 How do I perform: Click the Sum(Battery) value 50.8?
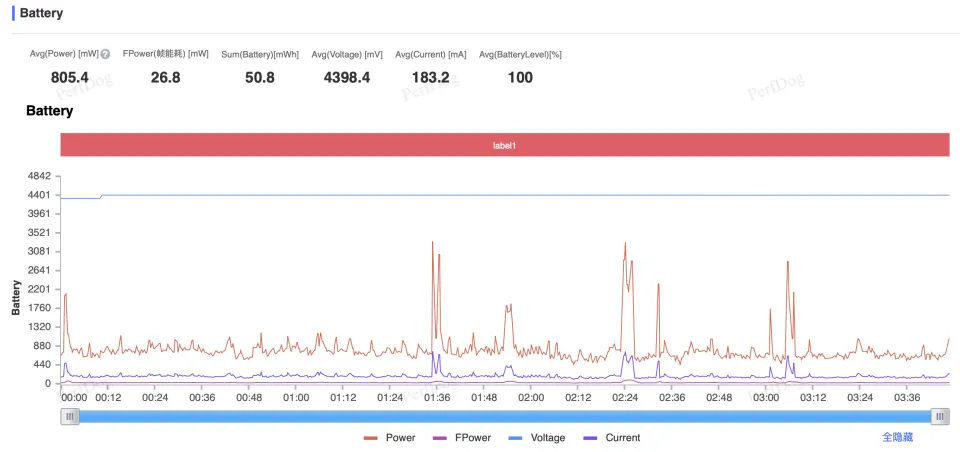pos(260,77)
